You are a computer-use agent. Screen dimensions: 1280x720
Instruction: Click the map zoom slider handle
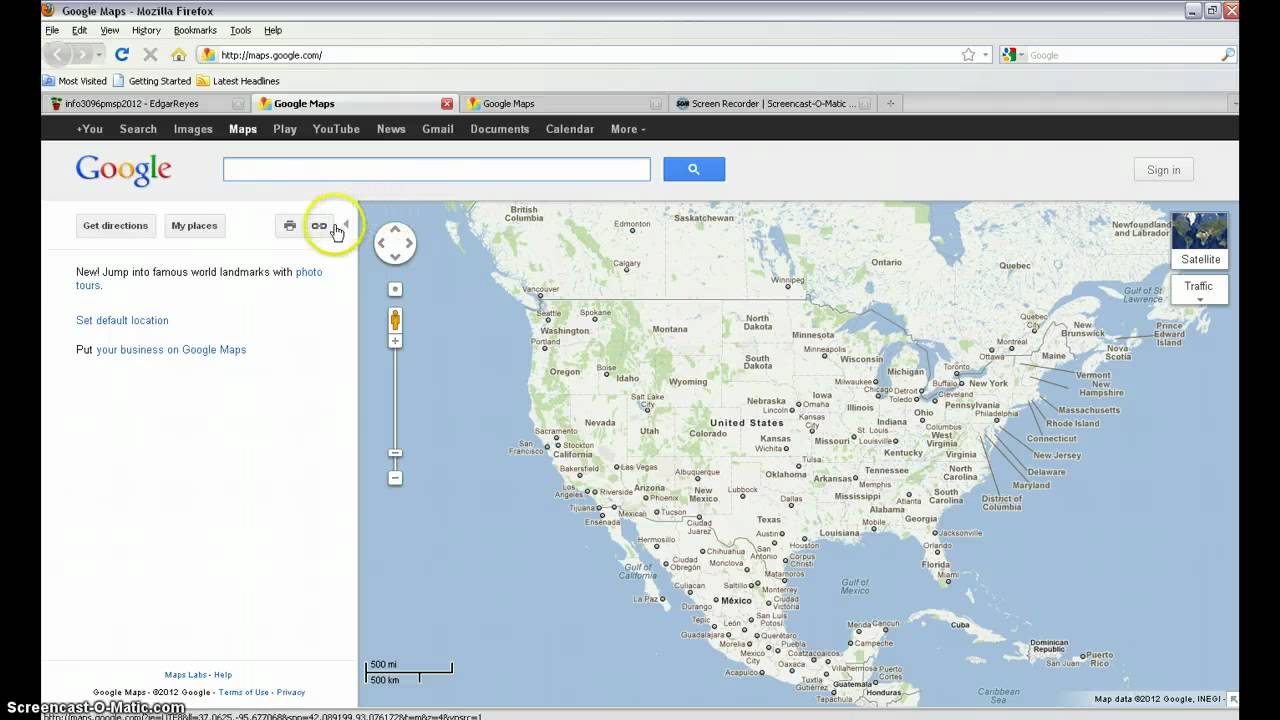[x=395, y=454]
